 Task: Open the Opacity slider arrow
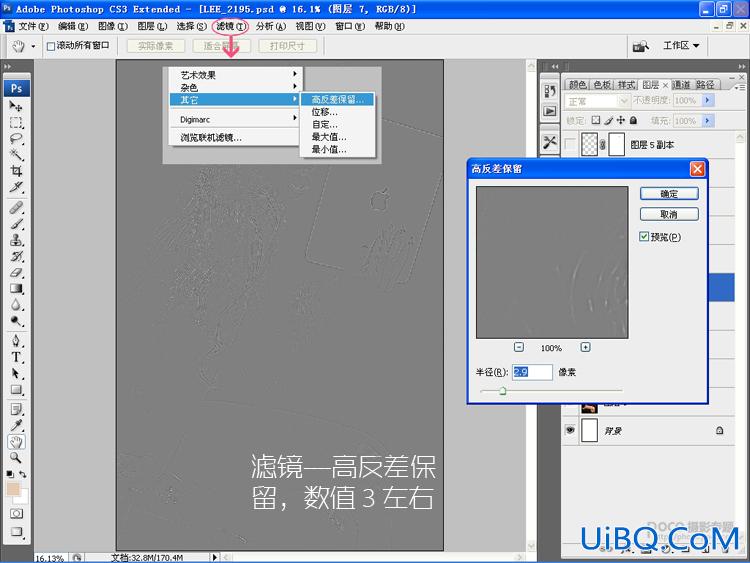coord(707,100)
